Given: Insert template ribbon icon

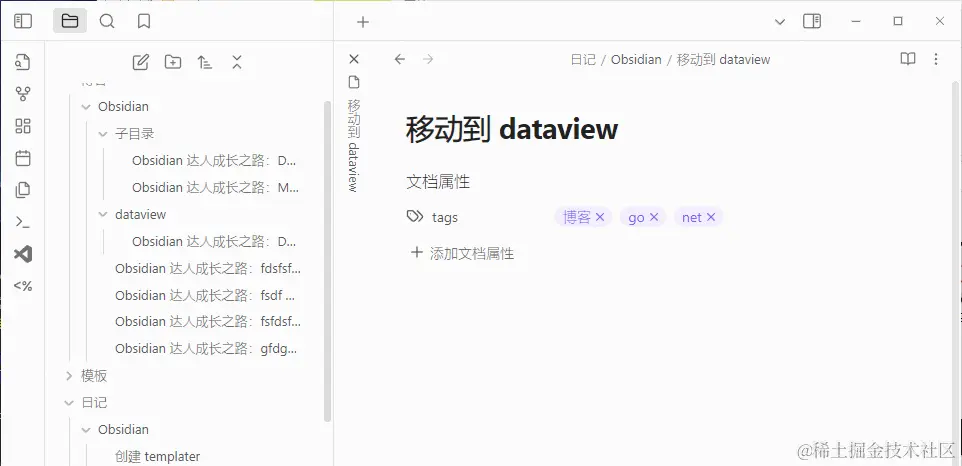Looking at the screenshot, I should 23,190.
